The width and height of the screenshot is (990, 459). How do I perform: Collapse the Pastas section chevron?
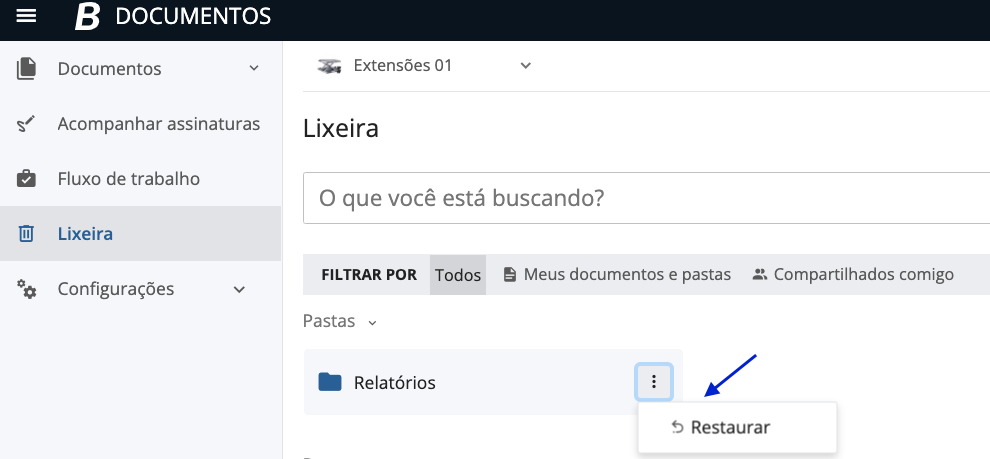pos(372,323)
